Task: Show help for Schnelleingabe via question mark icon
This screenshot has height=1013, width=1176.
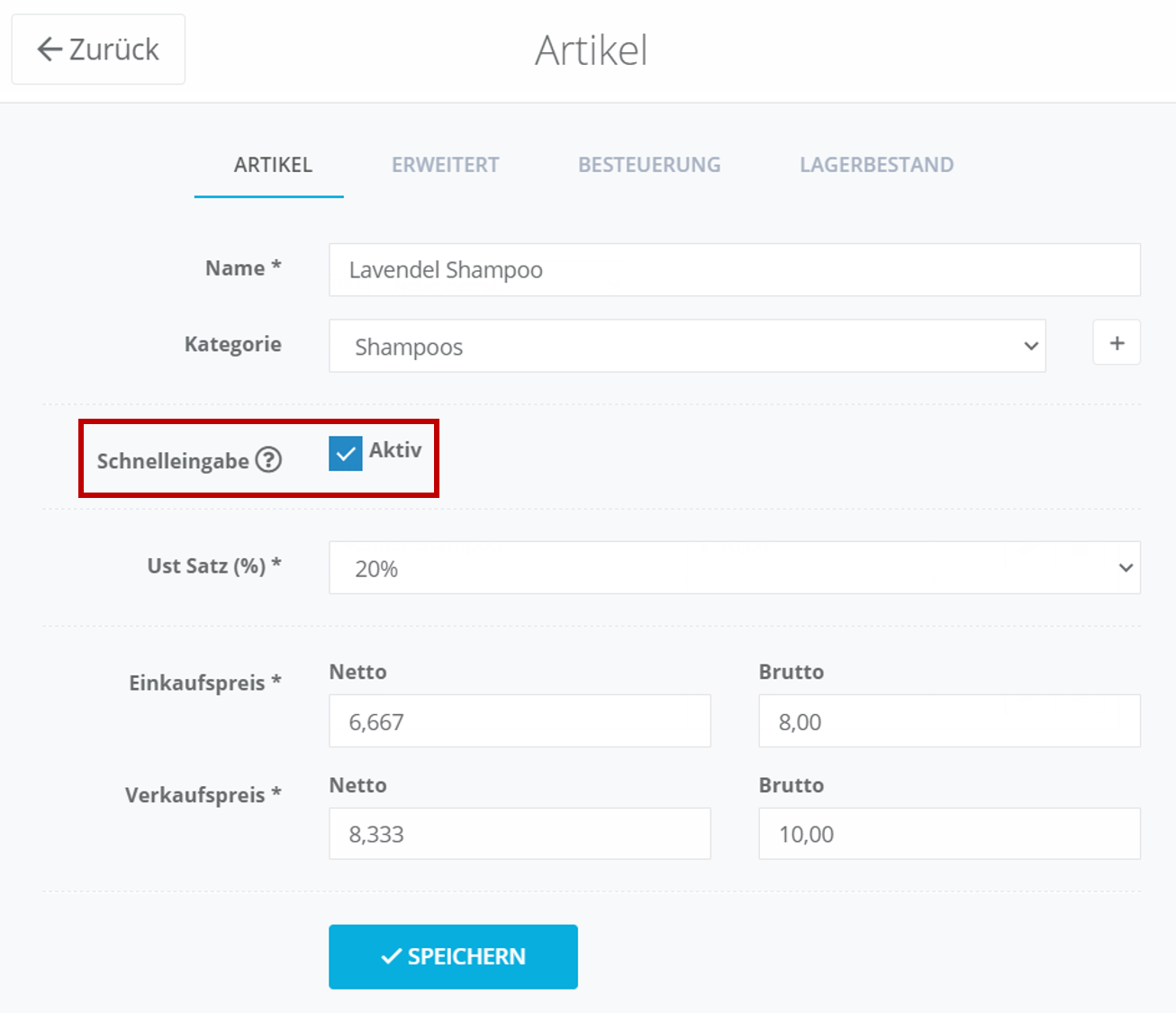Action: coord(268,460)
